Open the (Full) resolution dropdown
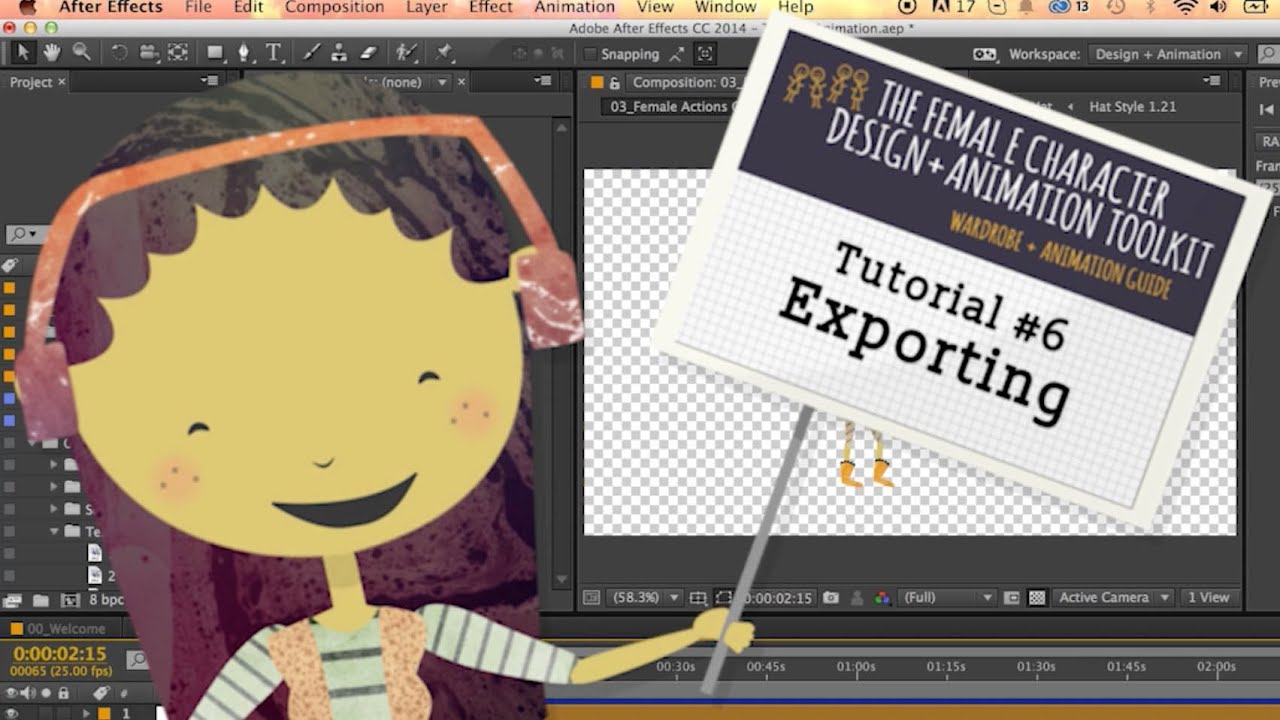1280x720 pixels. [x=948, y=598]
